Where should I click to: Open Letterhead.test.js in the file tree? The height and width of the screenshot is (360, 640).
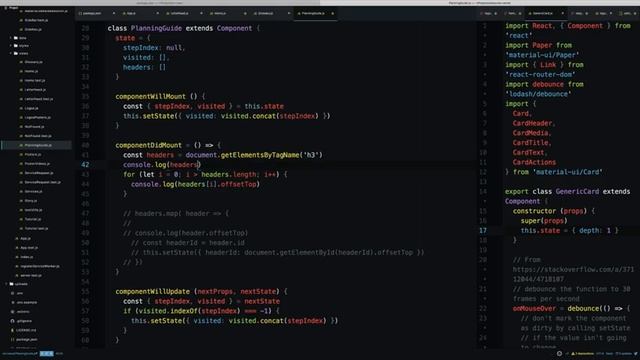39,99
